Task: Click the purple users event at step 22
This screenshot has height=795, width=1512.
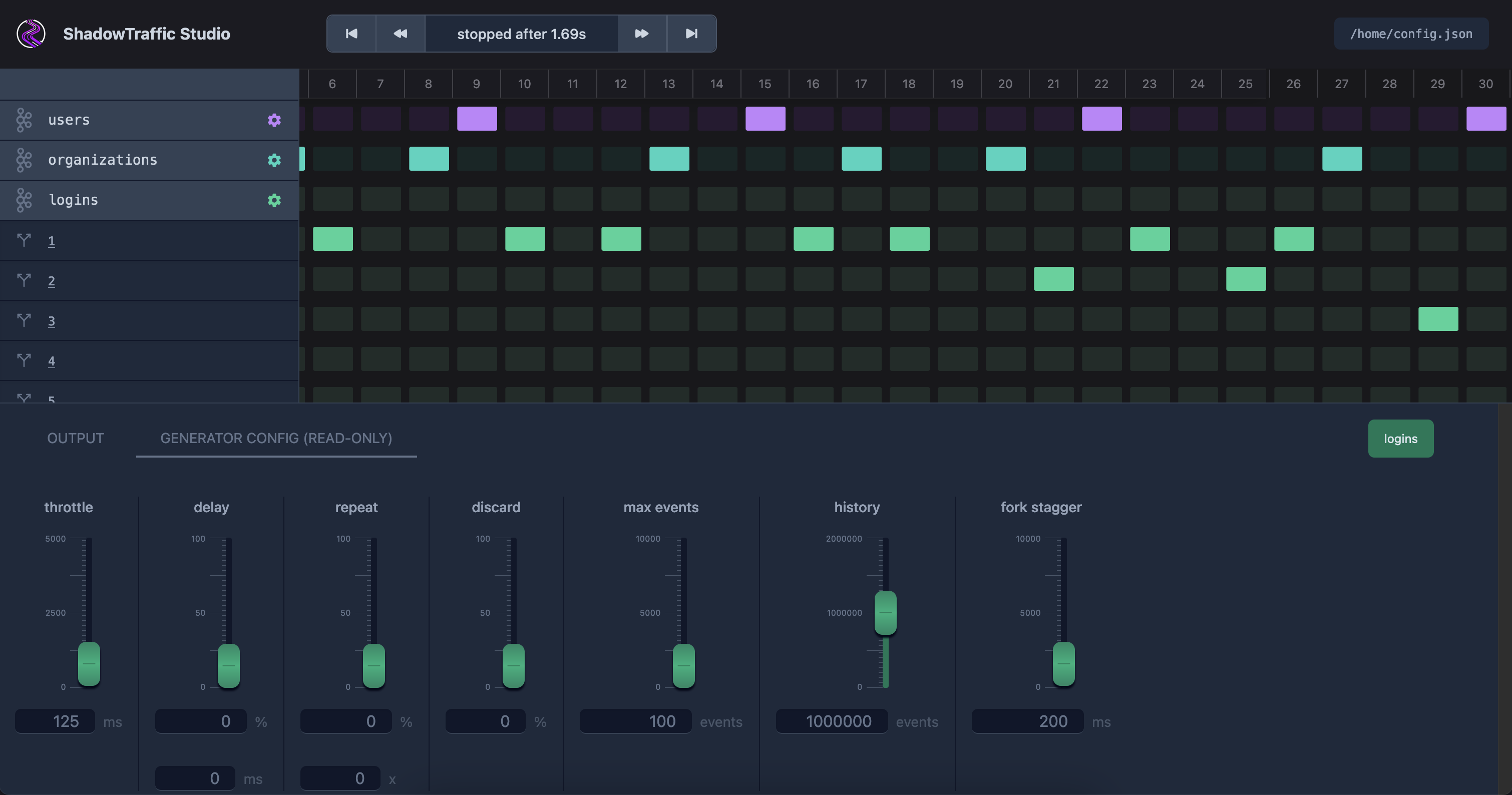Action: [1102, 119]
